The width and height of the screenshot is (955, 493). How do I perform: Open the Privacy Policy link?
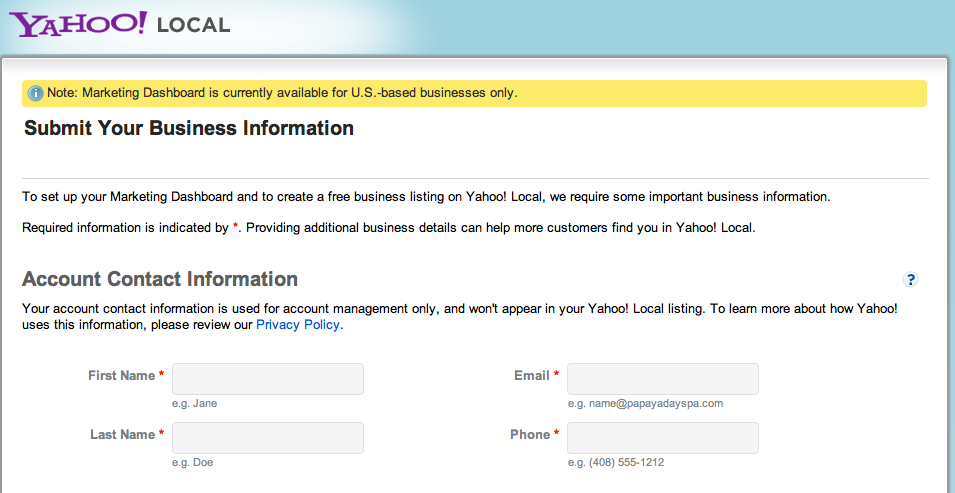[299, 325]
